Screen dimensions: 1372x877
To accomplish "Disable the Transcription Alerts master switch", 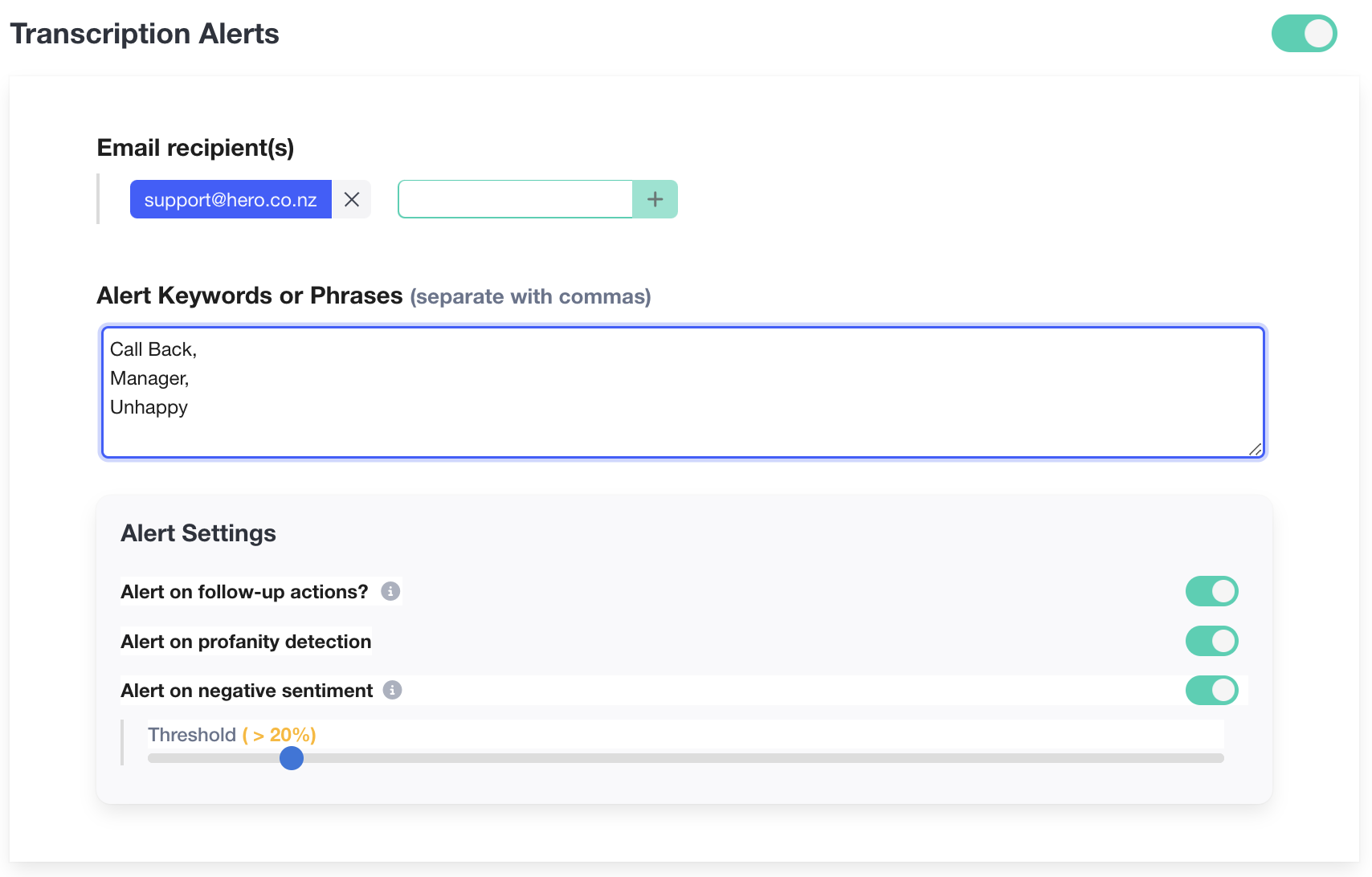I will (x=1304, y=33).
